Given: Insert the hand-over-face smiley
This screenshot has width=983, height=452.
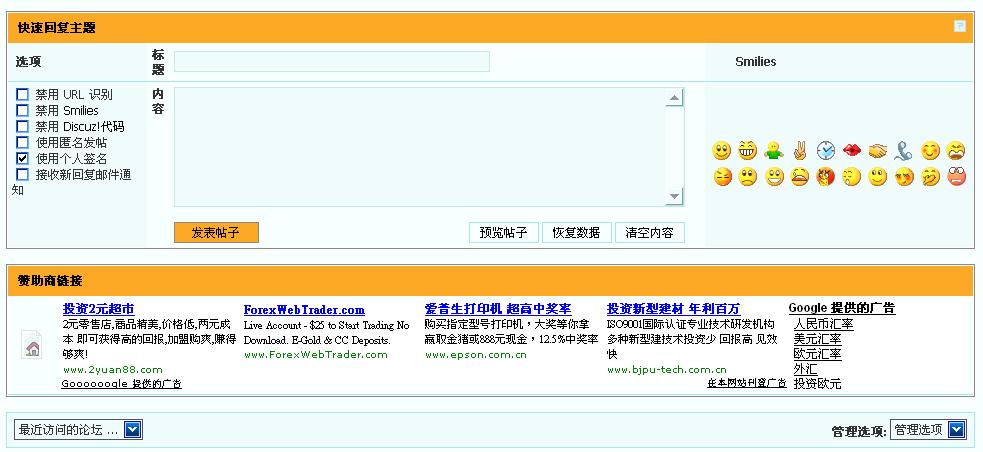Looking at the screenshot, I should [x=930, y=177].
